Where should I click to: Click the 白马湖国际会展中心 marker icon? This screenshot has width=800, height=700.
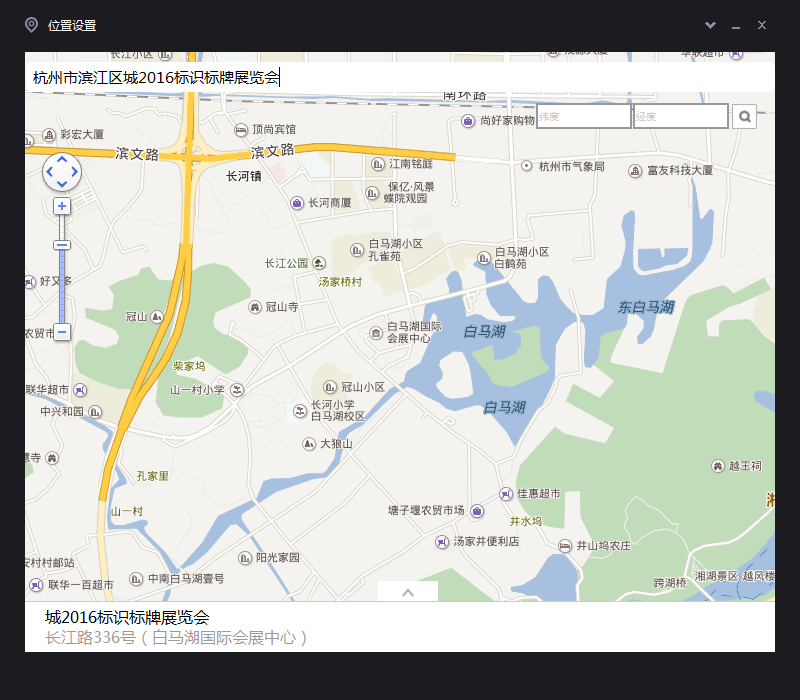(376, 333)
